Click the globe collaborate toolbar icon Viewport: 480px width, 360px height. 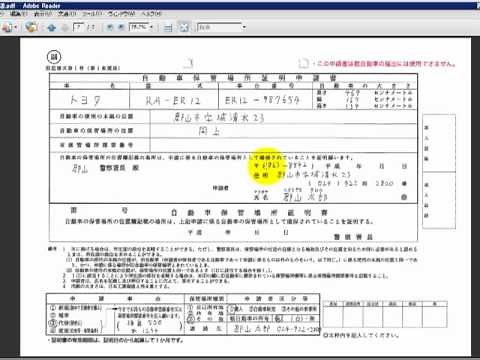pyautogui.click(x=32, y=27)
